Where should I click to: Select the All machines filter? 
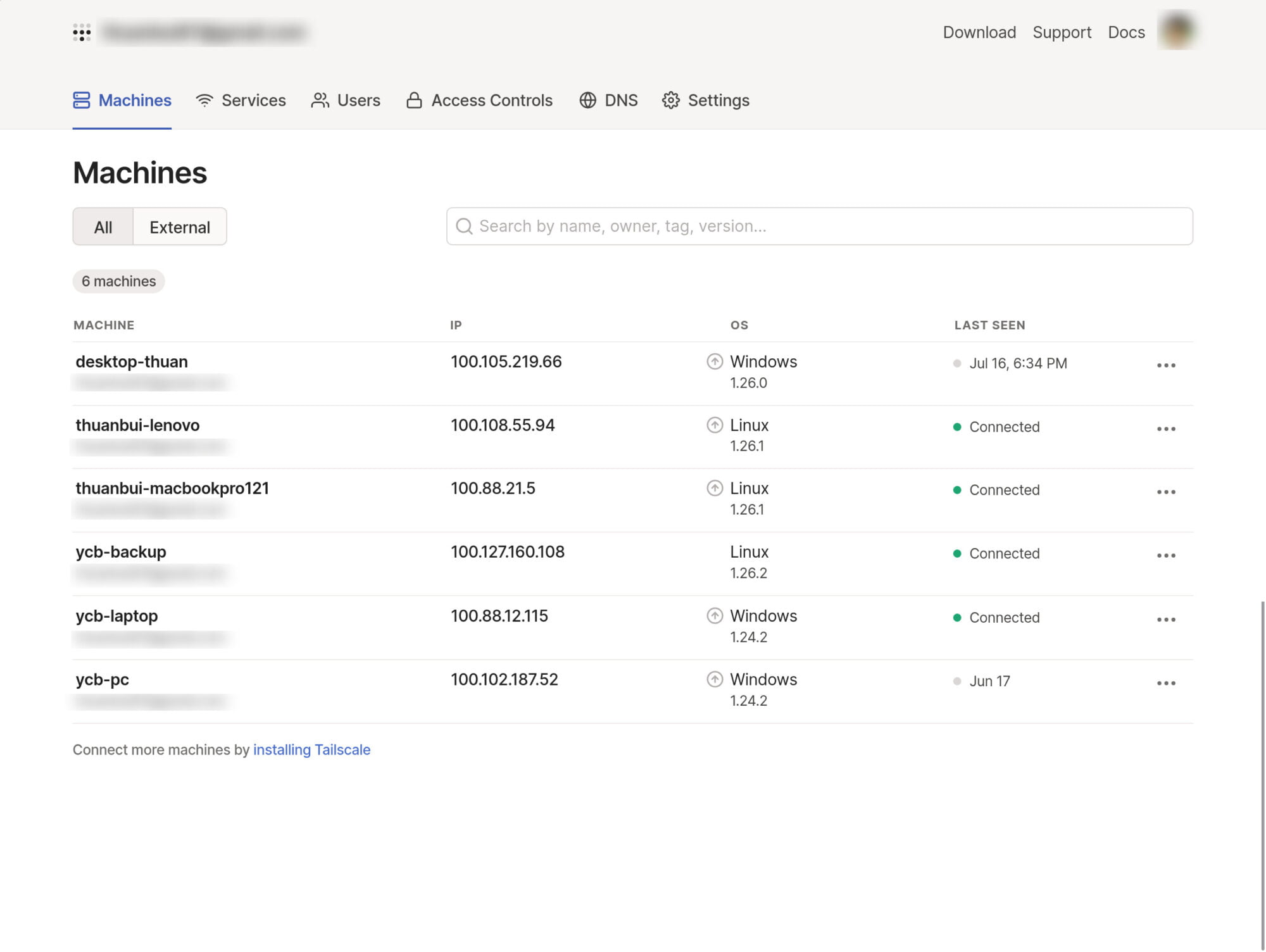point(103,227)
